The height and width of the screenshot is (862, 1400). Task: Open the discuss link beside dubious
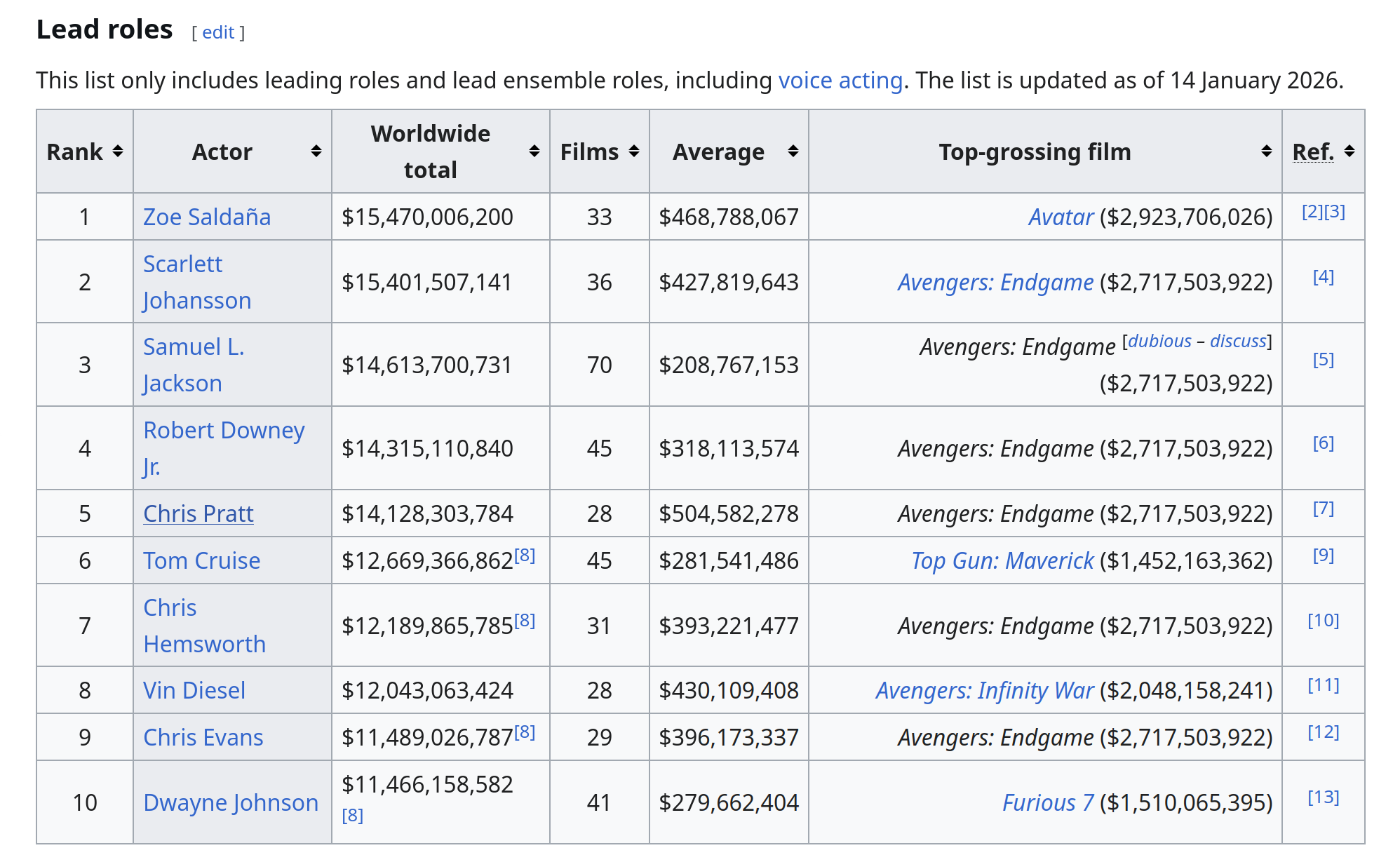[x=1238, y=342]
